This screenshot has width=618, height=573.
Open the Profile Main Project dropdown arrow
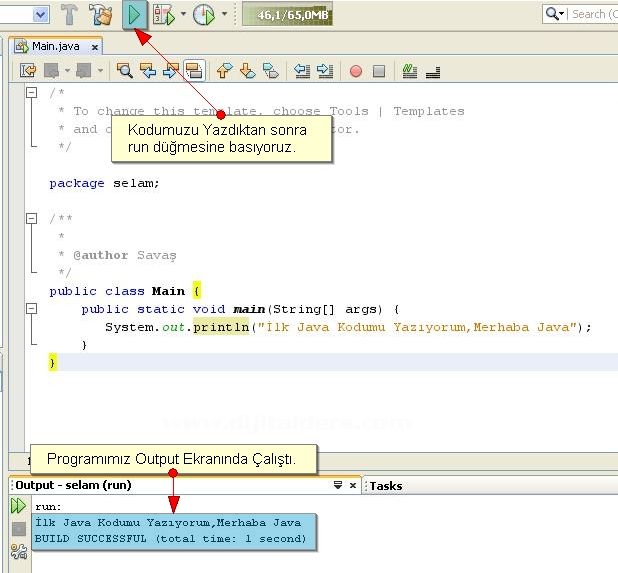click(225, 14)
